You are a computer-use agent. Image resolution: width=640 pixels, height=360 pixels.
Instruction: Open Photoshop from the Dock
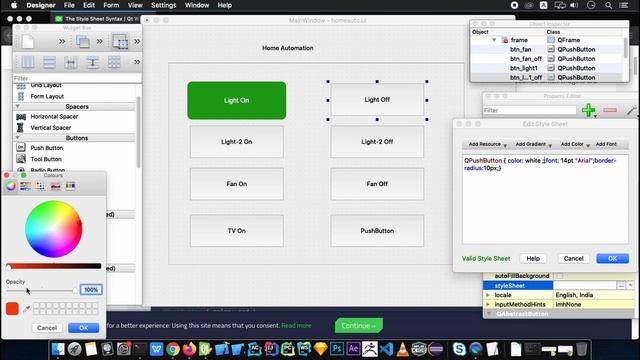337,349
